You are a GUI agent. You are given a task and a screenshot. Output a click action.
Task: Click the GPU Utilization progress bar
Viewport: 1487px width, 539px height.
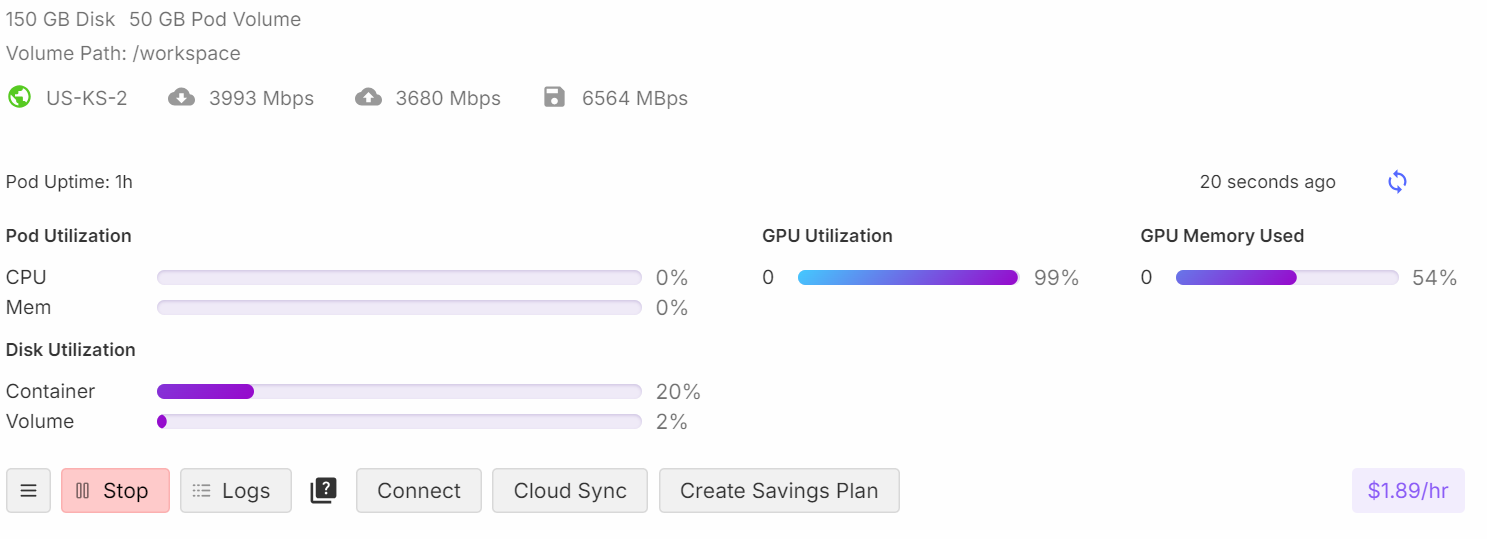[x=908, y=278]
